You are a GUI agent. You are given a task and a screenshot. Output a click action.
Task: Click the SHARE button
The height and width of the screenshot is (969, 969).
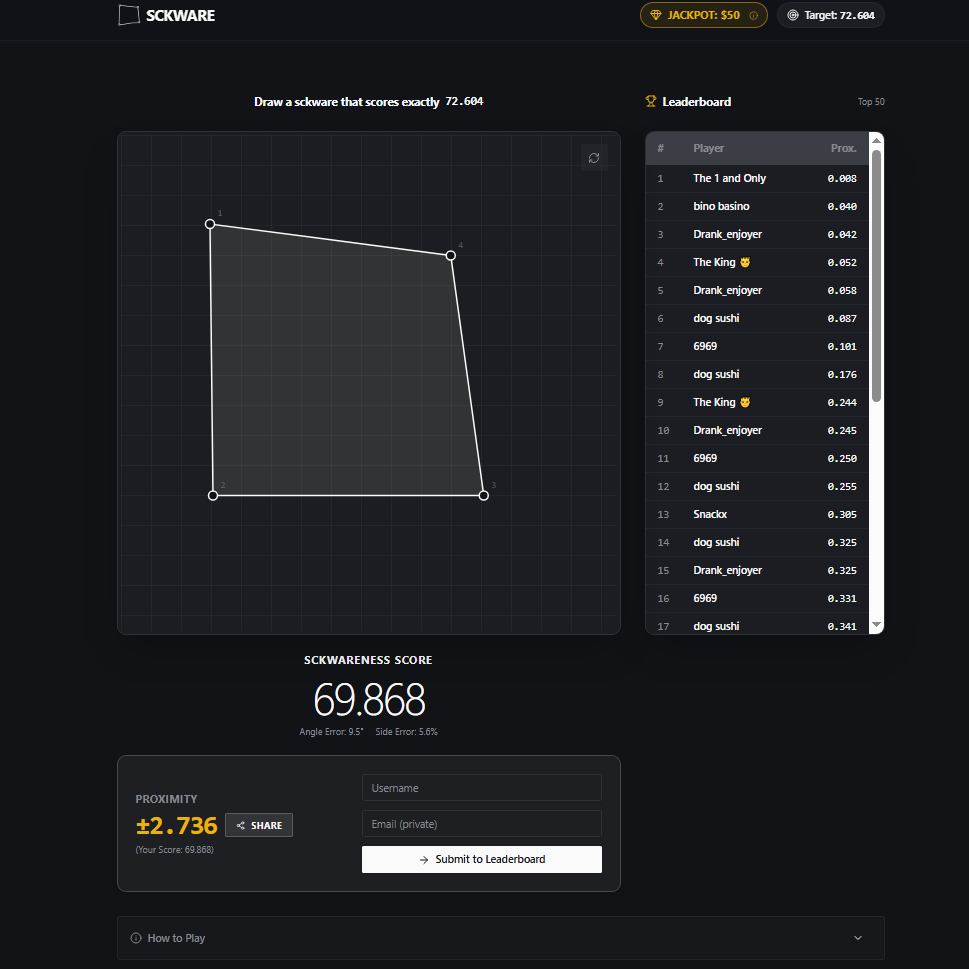259,825
